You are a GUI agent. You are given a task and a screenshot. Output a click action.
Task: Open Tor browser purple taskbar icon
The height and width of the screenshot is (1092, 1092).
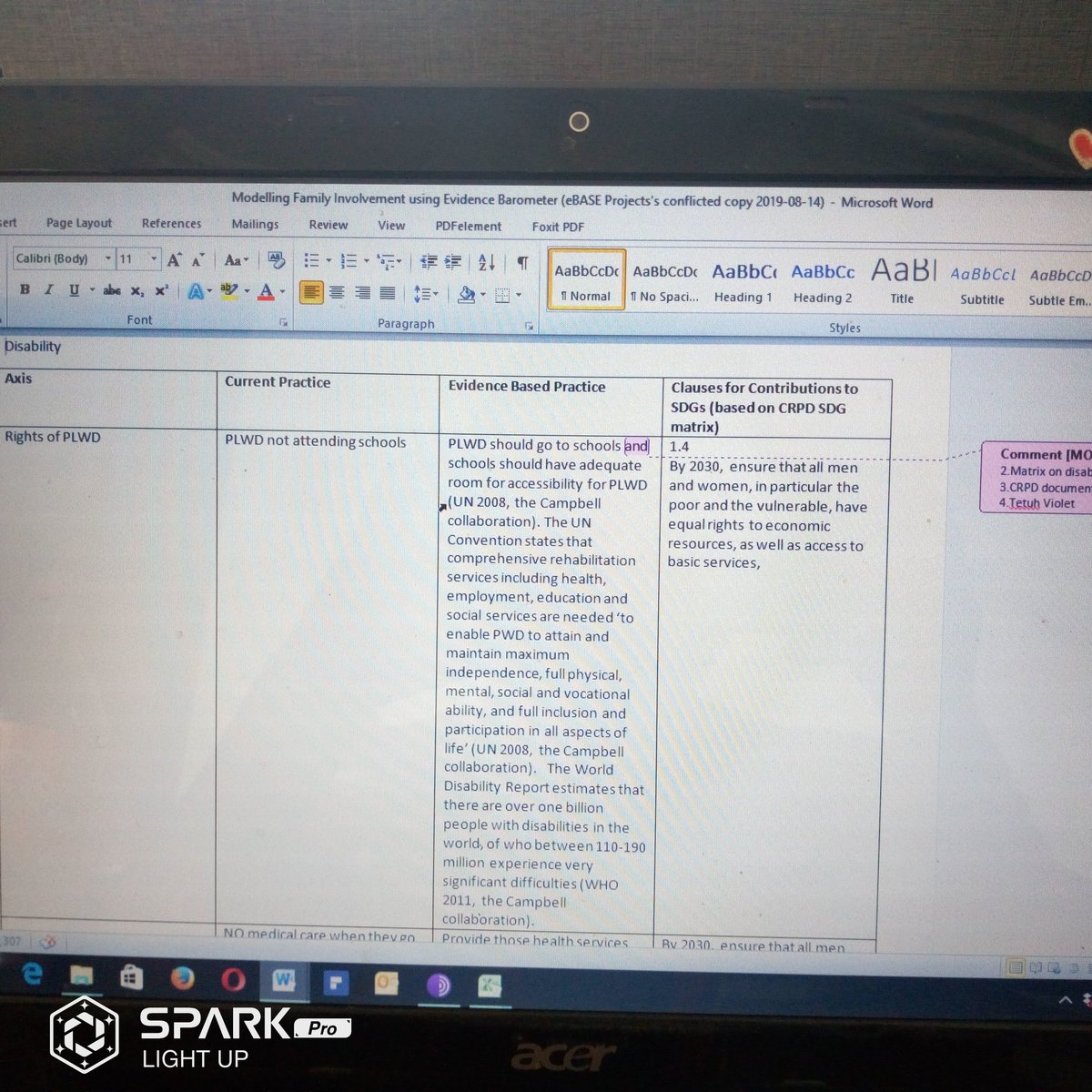click(439, 986)
